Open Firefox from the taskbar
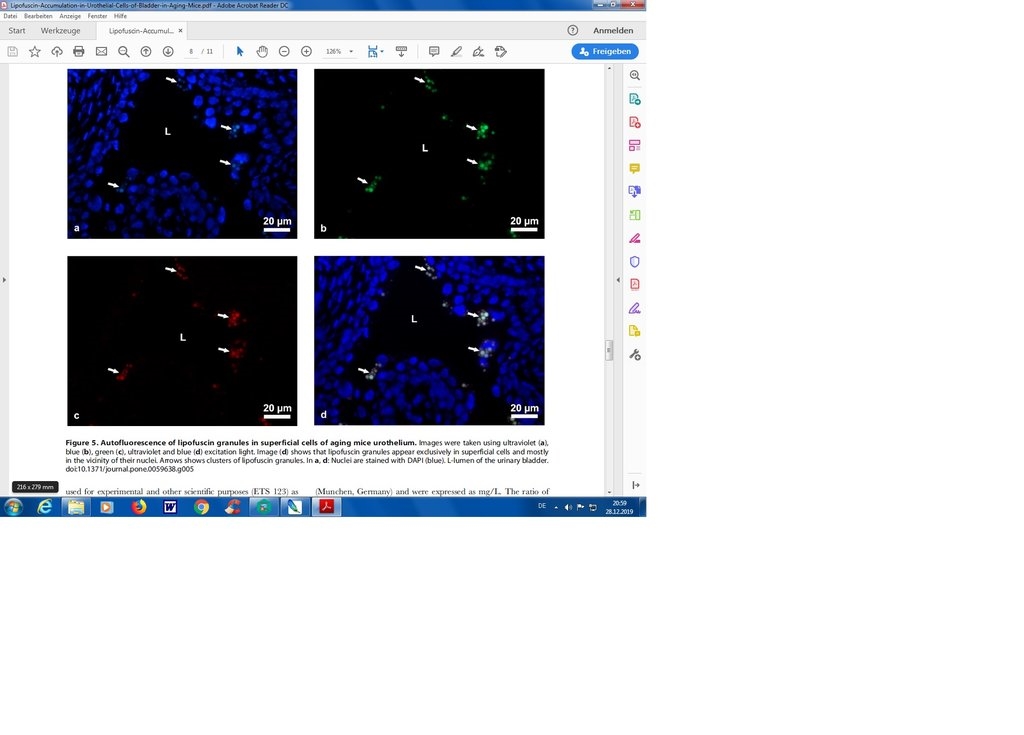This screenshot has width=1024, height=735. tap(138, 507)
